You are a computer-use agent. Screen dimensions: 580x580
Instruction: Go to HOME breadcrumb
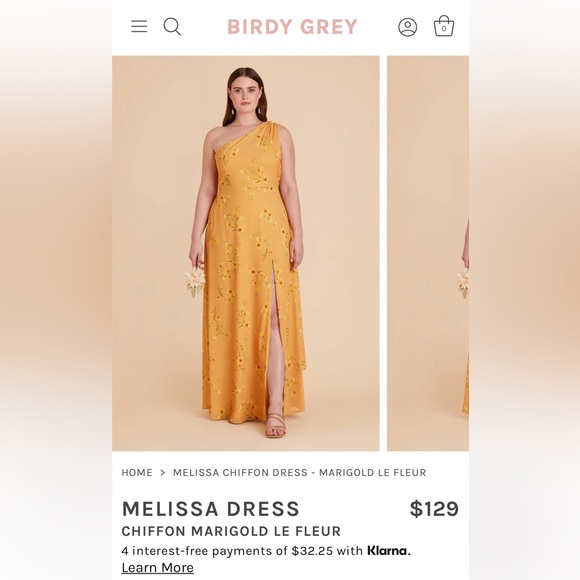pyautogui.click(x=137, y=472)
